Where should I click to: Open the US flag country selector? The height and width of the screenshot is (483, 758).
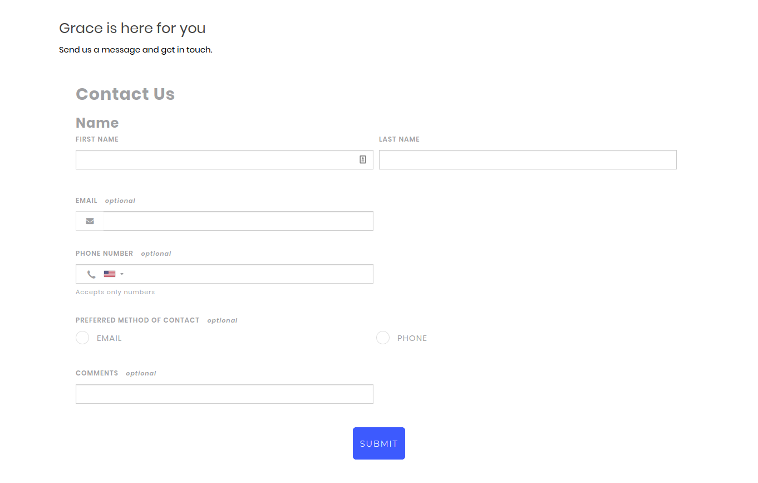pyautogui.click(x=110, y=274)
